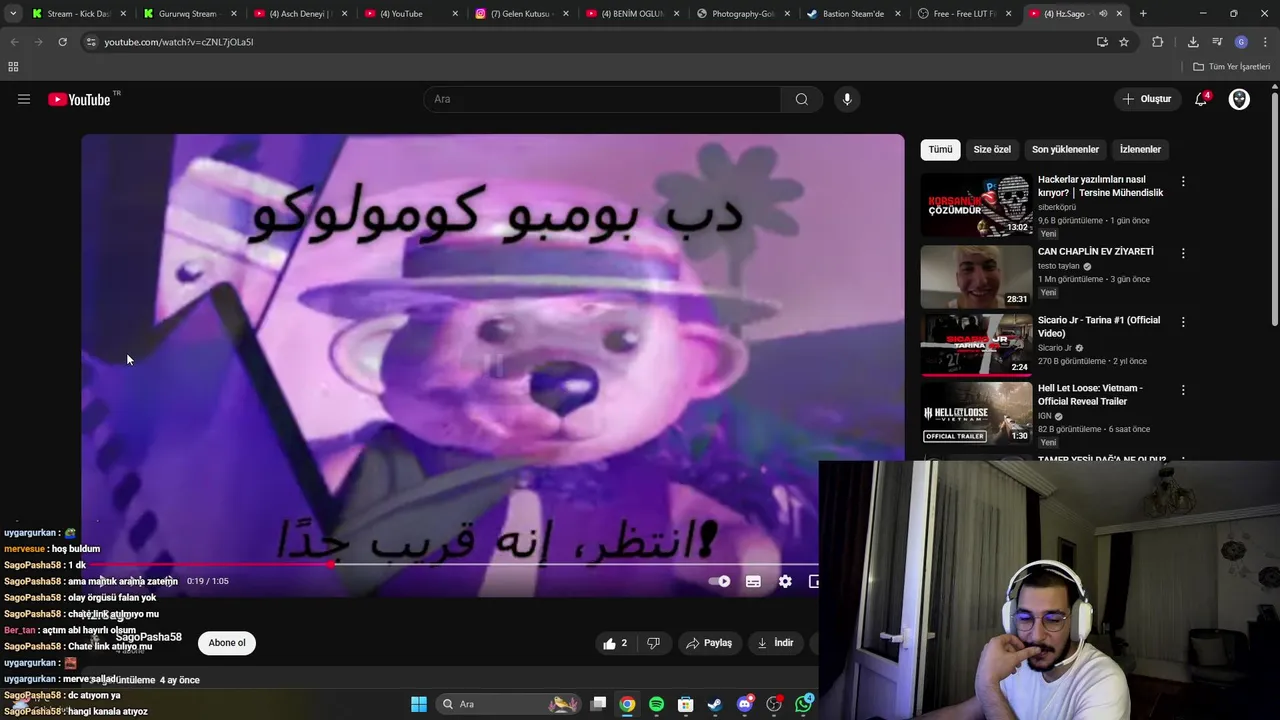1280x720 pixels.
Task: Open more options for the Hackerlar video
Action: pyautogui.click(x=1183, y=182)
